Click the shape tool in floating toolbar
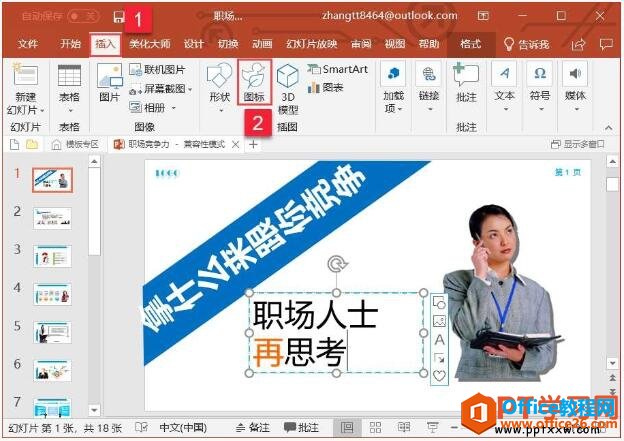Image resolution: width=624 pixels, height=441 pixels. coord(439,304)
